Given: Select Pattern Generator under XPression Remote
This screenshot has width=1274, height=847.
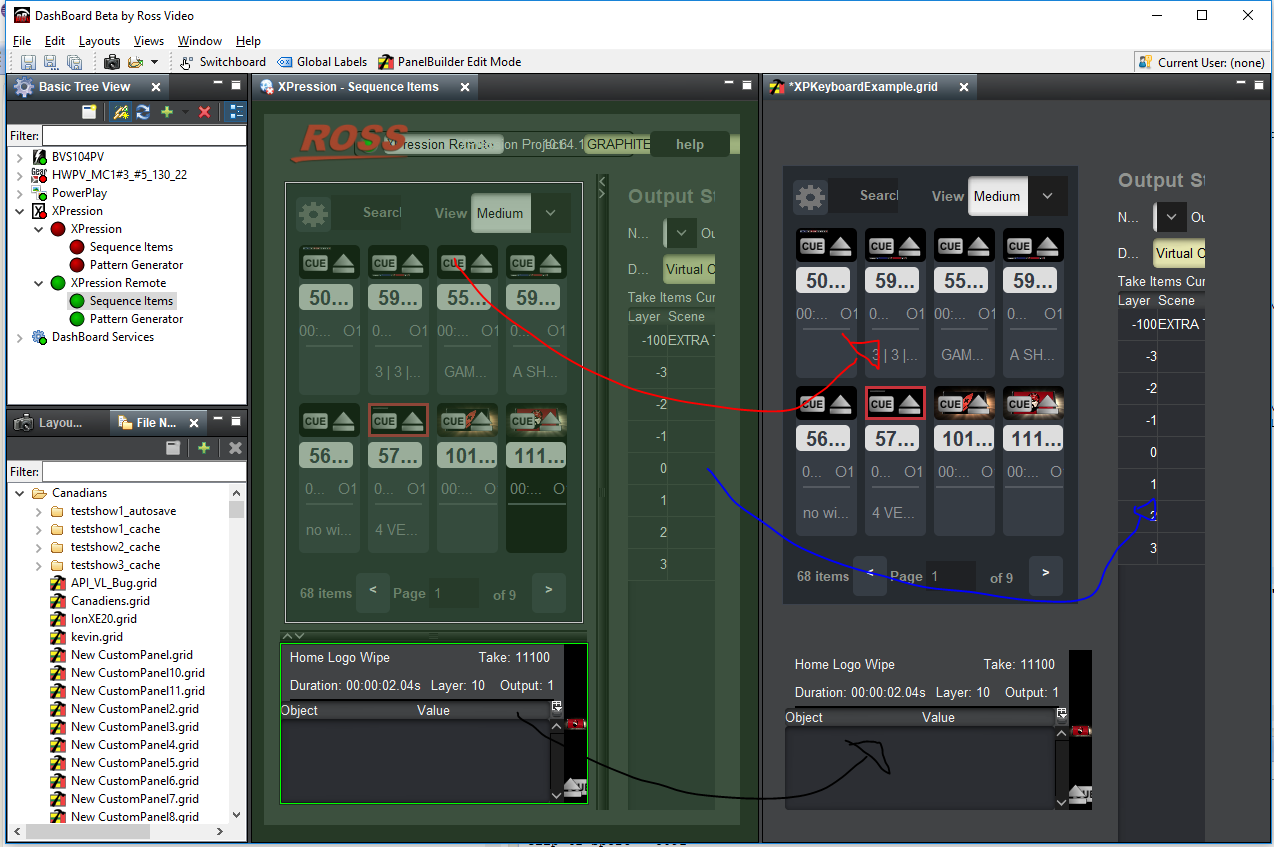Looking at the screenshot, I should click(x=136, y=319).
